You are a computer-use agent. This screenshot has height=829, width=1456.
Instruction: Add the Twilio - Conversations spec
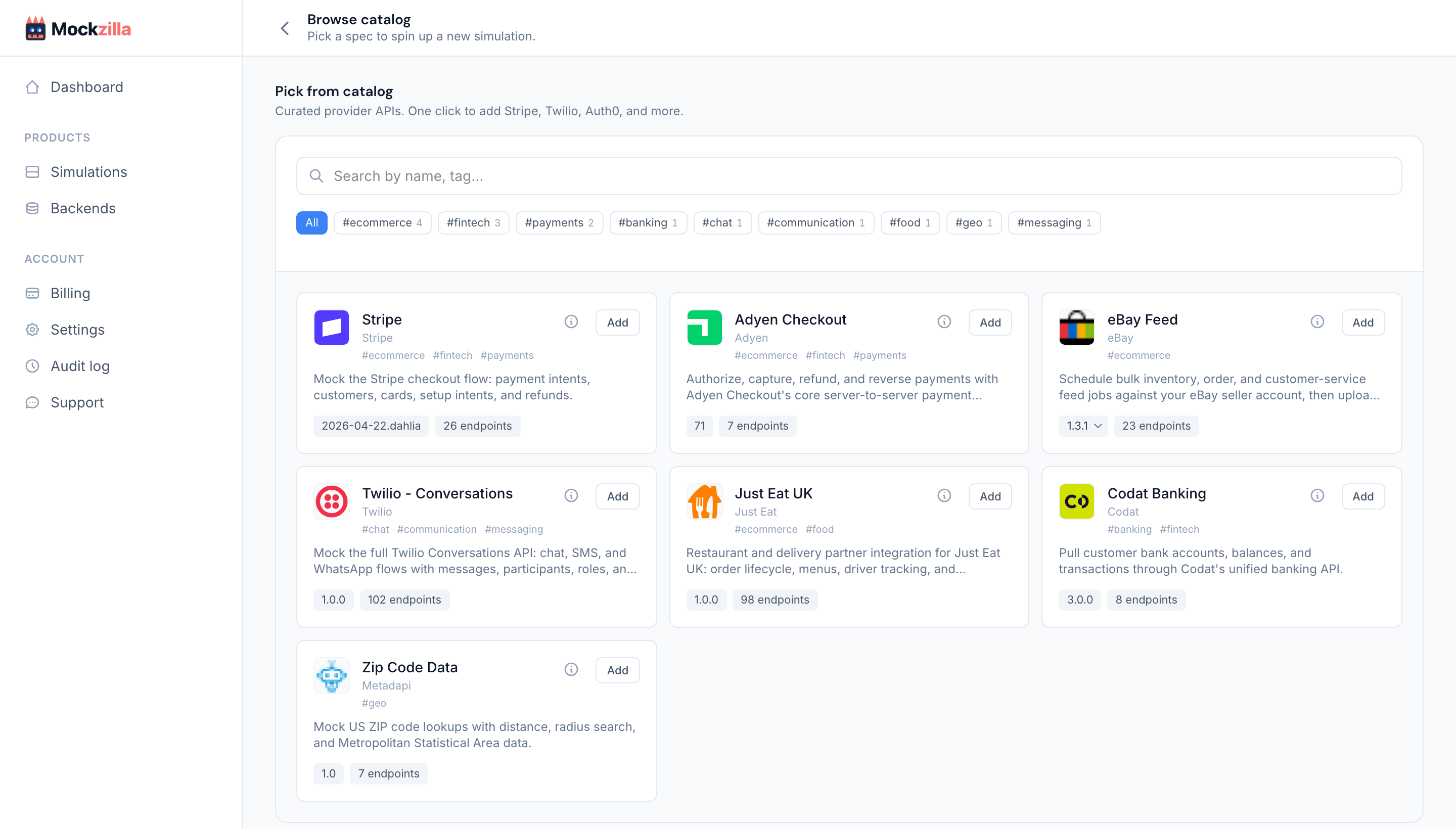(x=617, y=496)
